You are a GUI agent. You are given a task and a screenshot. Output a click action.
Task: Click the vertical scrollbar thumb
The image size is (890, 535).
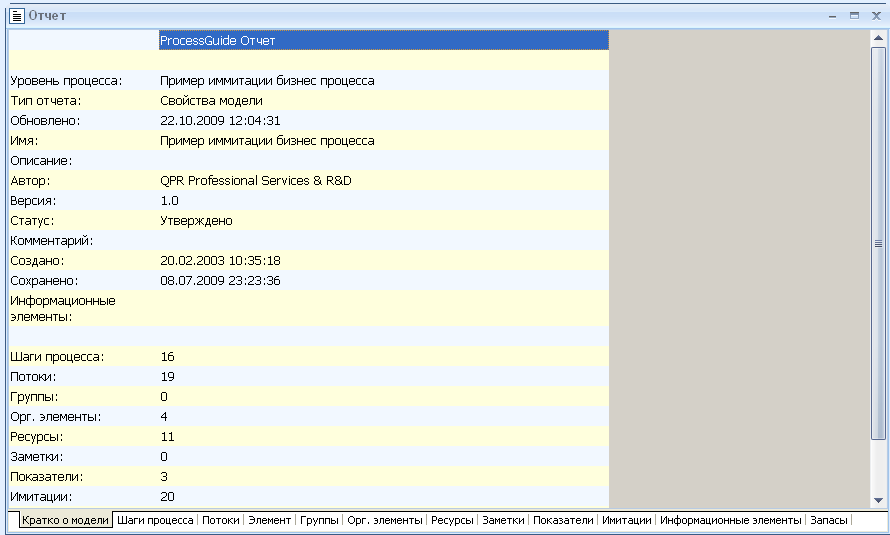tap(878, 243)
